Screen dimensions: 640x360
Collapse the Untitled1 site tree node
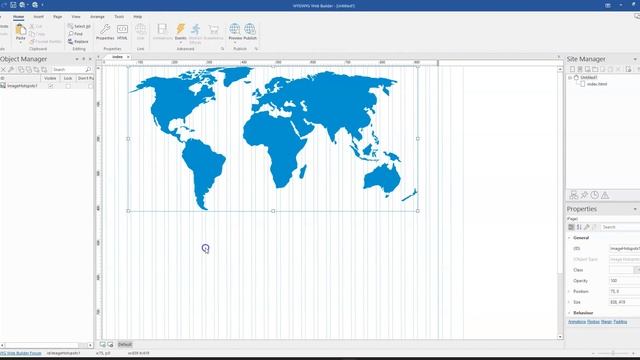click(570, 78)
